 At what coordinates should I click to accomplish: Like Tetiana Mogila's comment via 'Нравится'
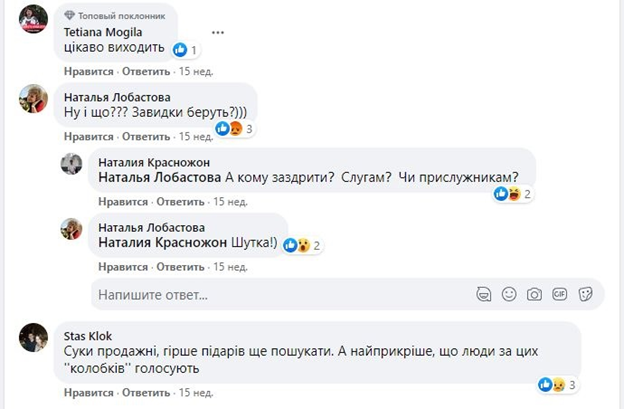coord(87,72)
